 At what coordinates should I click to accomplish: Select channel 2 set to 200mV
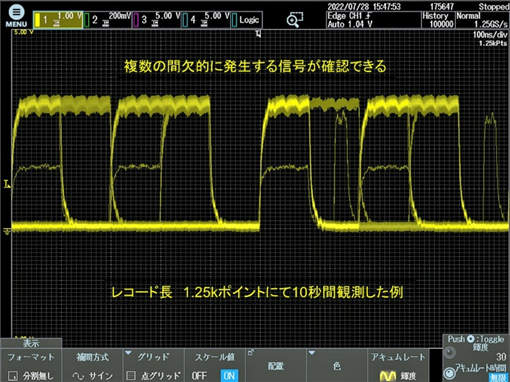[x=107, y=20]
